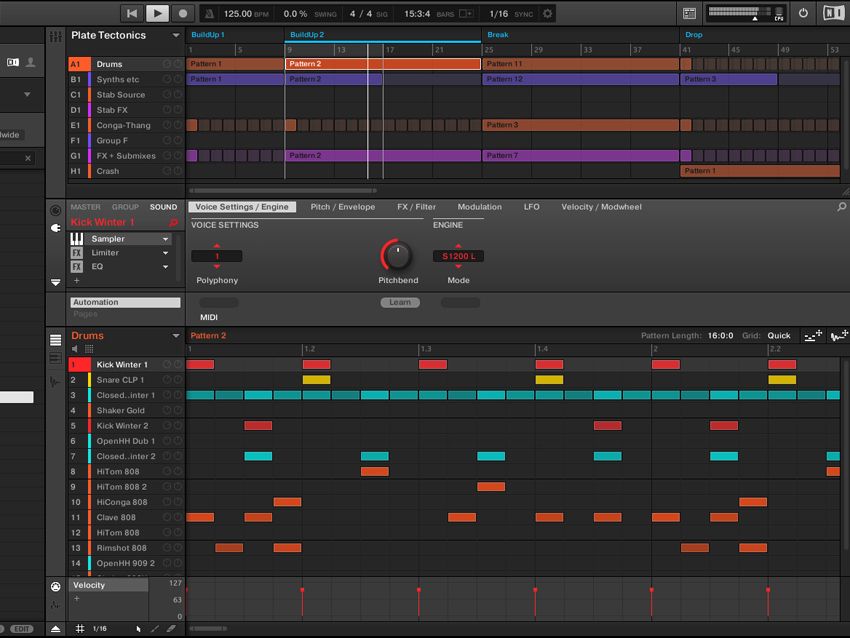Open audio settings with the gear icon
The image size is (850, 638).
tap(547, 14)
